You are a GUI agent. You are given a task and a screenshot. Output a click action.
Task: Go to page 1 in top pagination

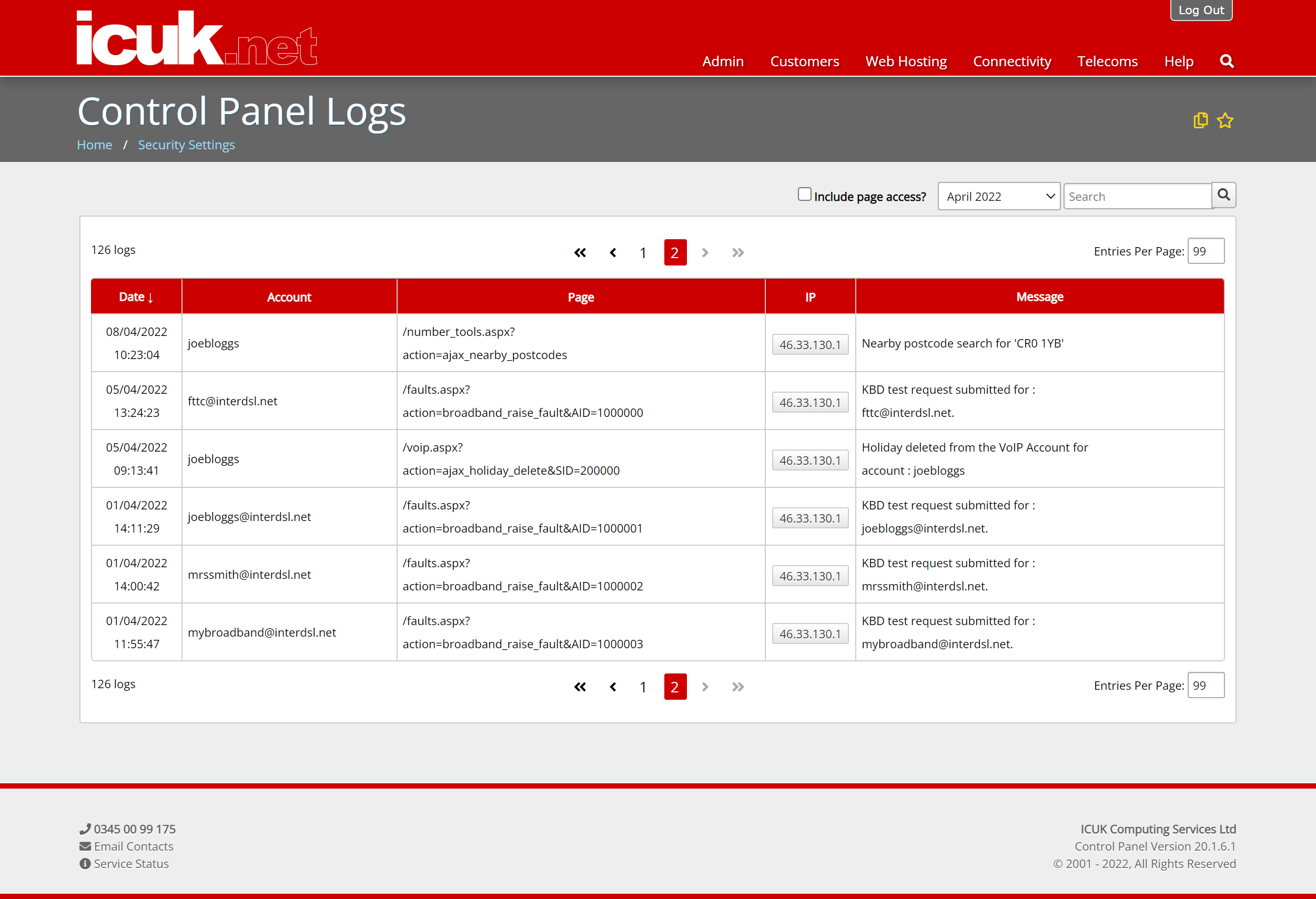643,252
